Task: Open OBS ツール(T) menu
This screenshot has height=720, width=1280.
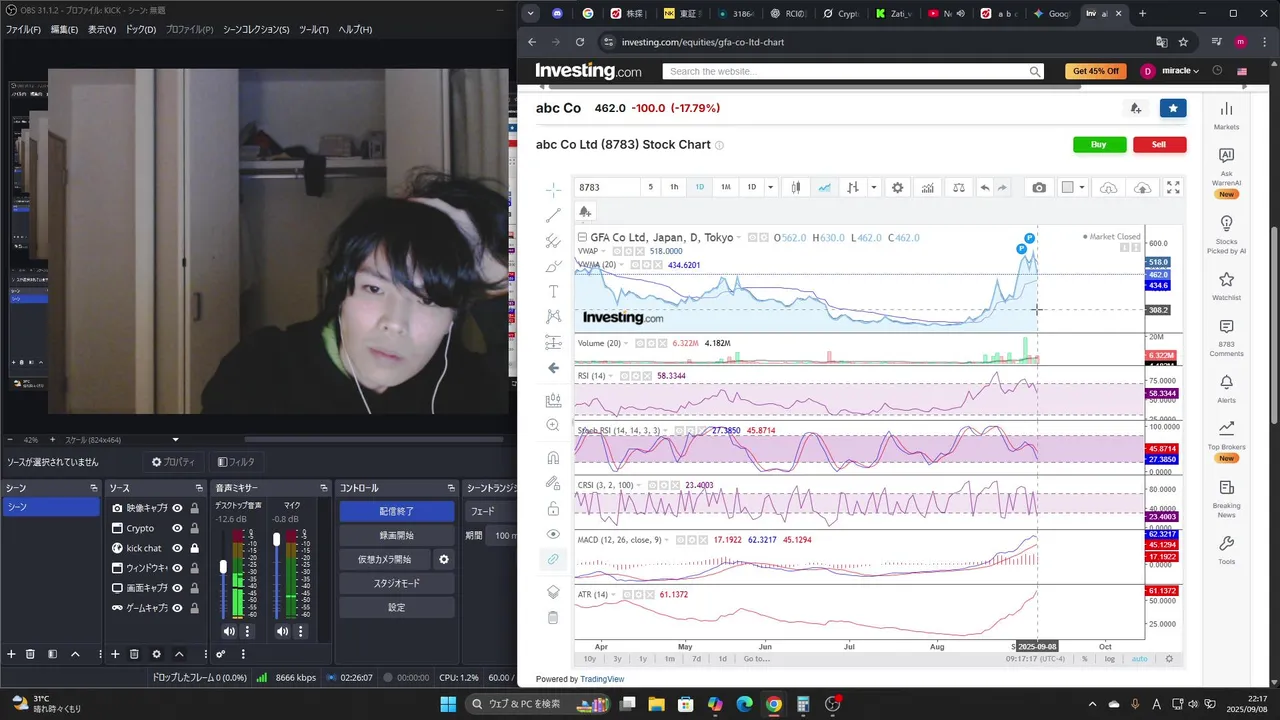Action: (x=314, y=30)
